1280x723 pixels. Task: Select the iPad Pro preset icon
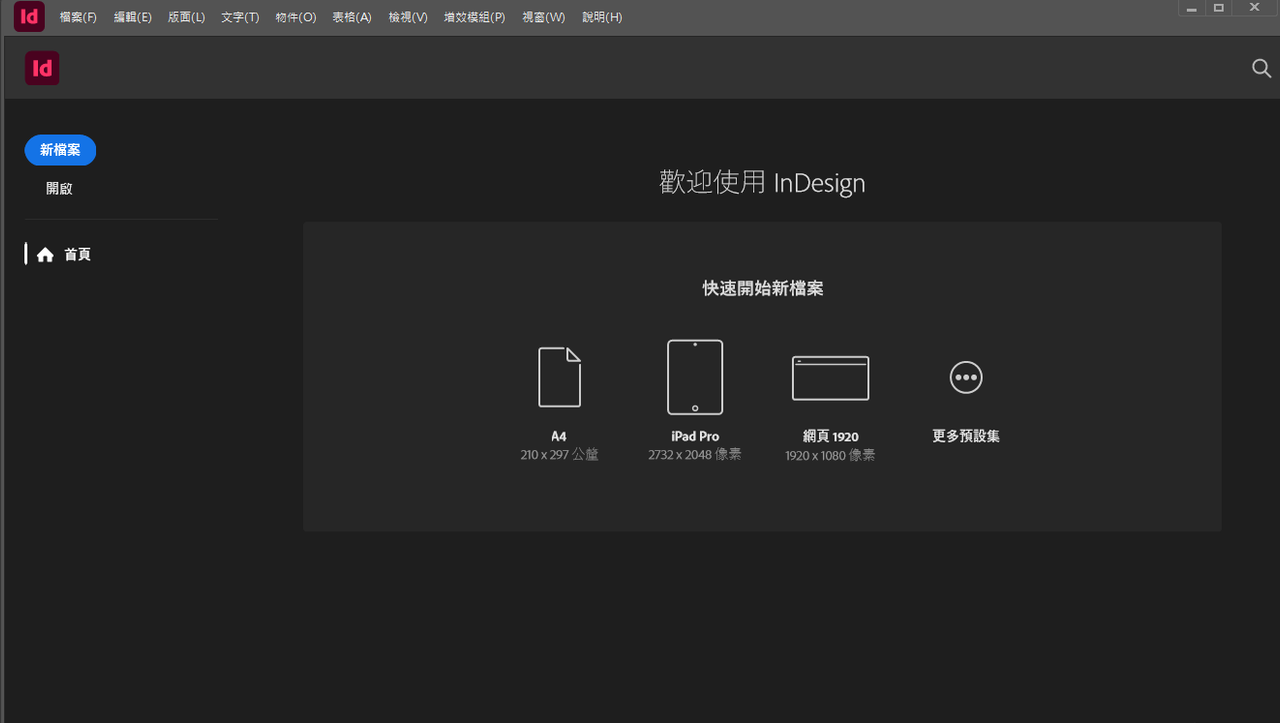(695, 377)
